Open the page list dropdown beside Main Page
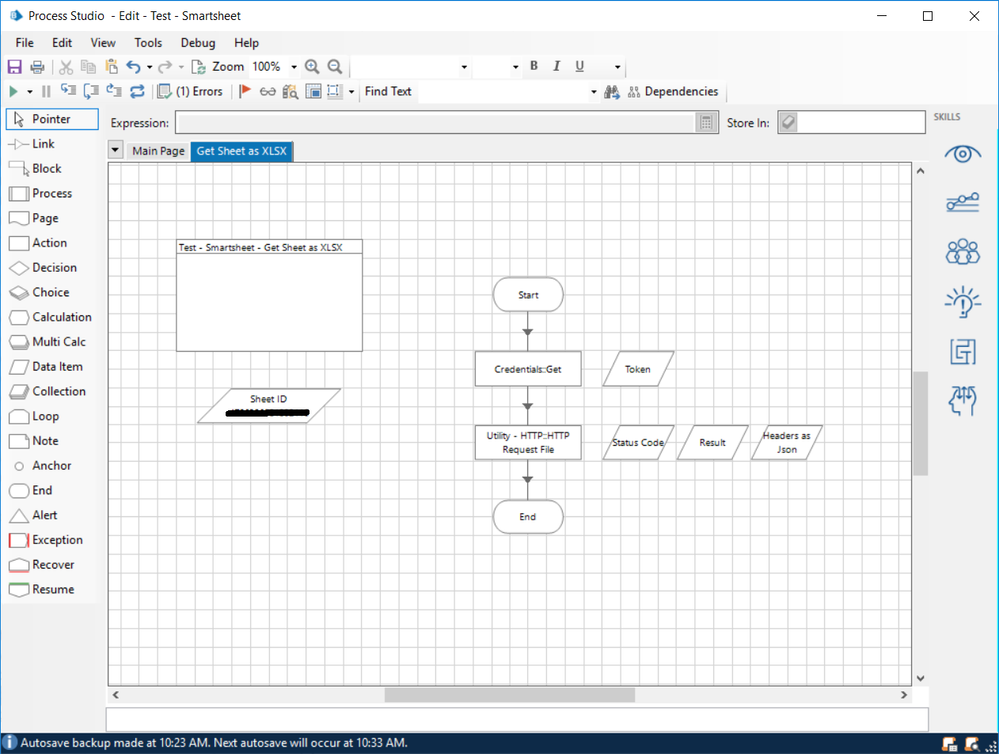This screenshot has height=754, width=999. tap(115, 151)
